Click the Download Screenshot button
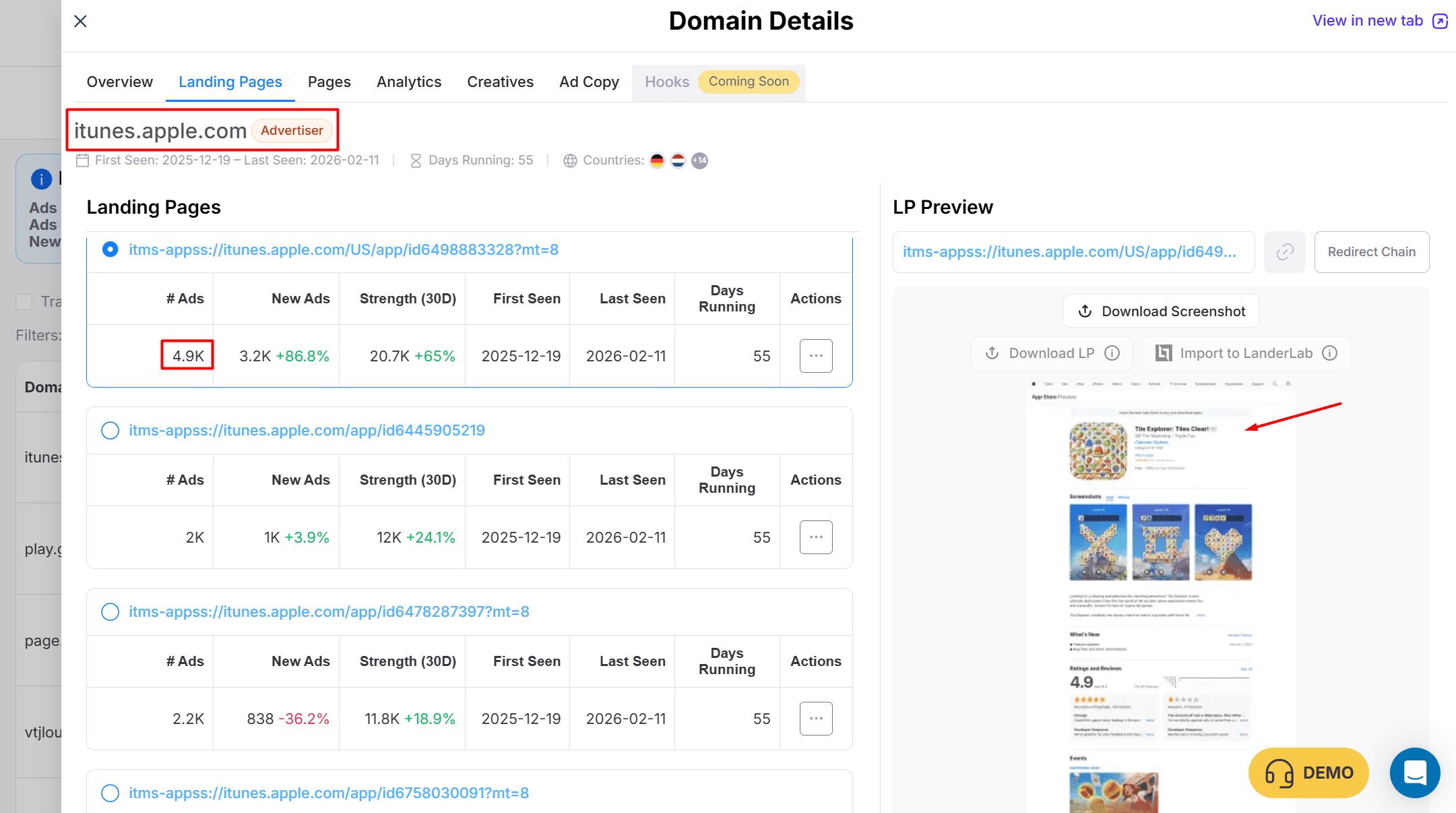This screenshot has width=1456, height=813. (1161, 311)
